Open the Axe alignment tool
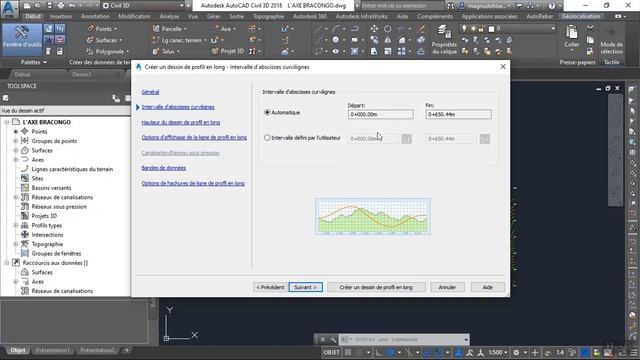 point(224,29)
